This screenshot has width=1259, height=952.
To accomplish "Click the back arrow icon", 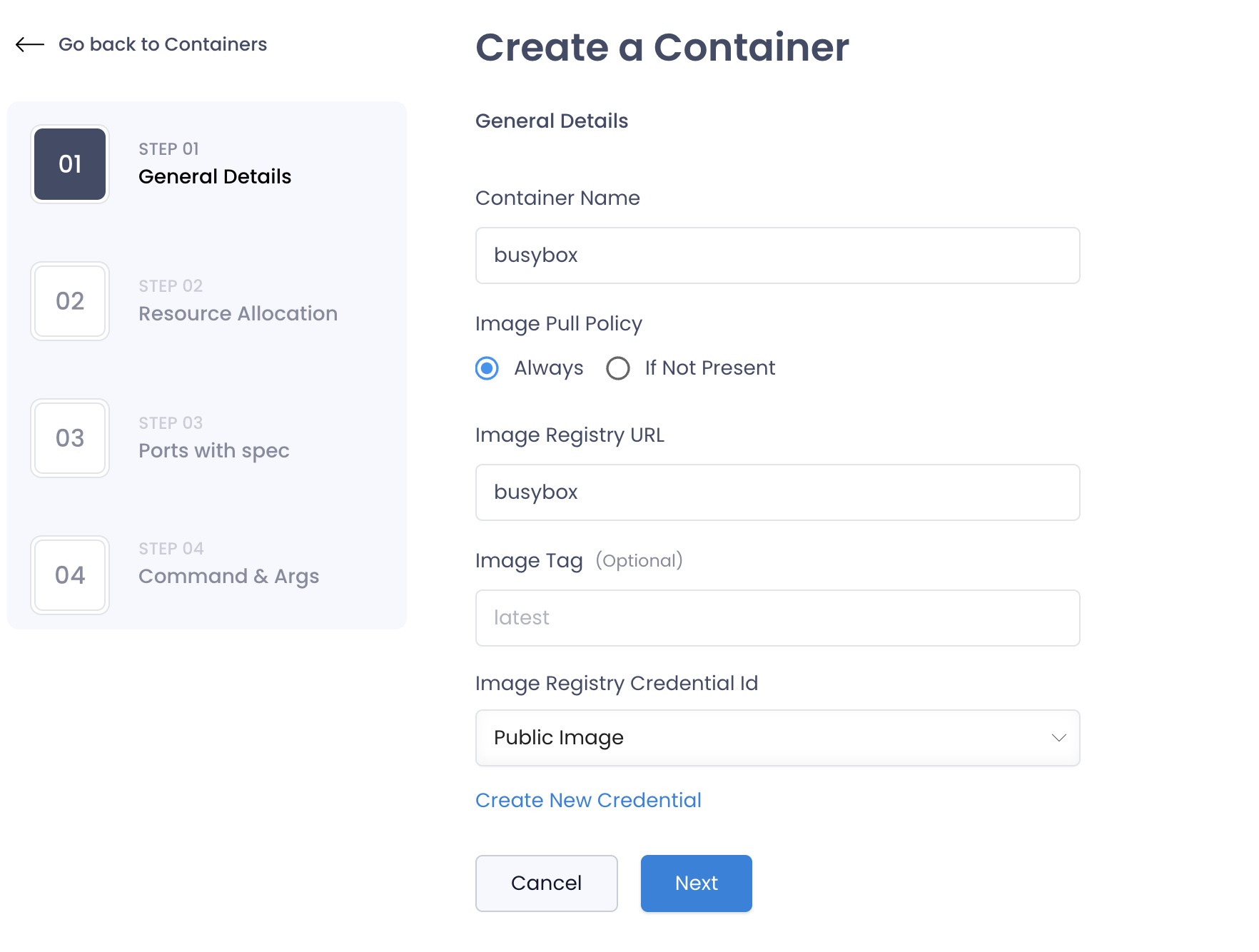I will (30, 44).
